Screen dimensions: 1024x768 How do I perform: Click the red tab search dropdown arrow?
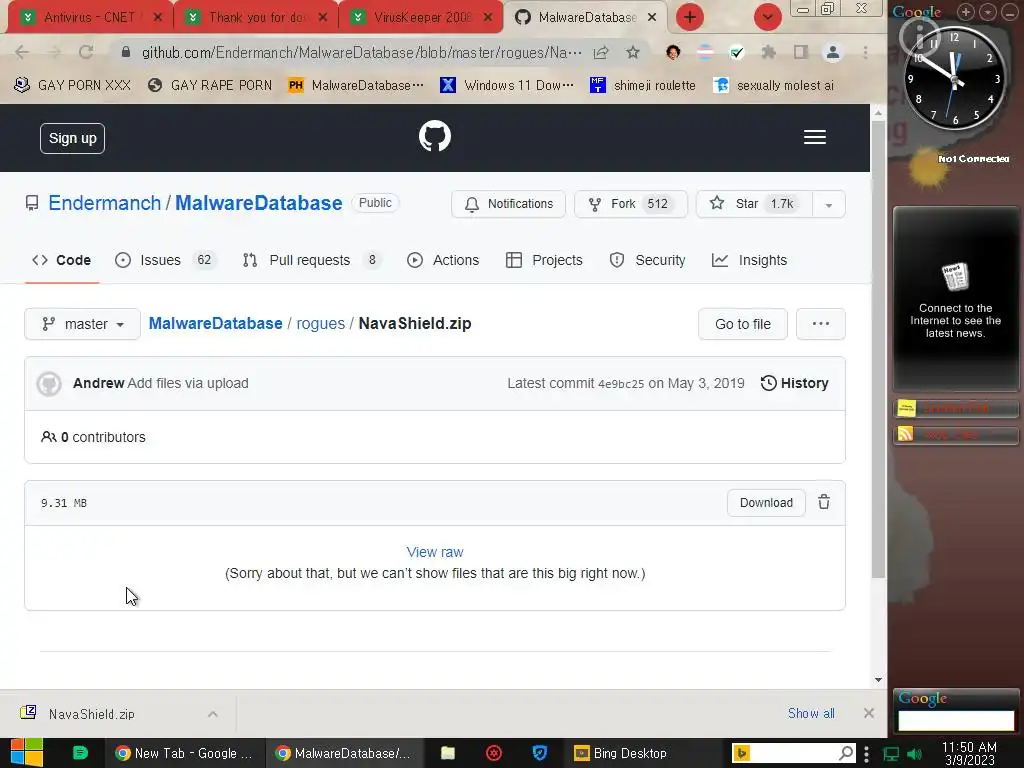pos(768,18)
